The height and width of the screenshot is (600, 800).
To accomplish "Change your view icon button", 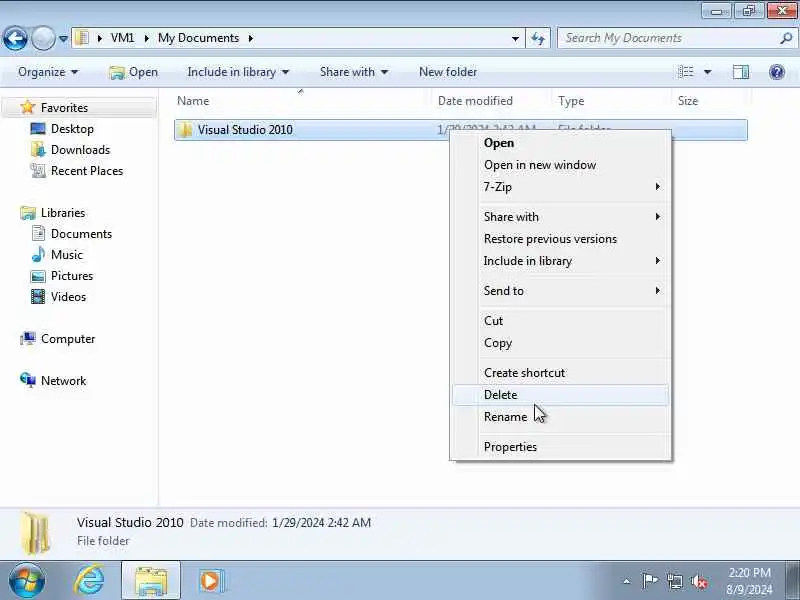I will click(686, 72).
